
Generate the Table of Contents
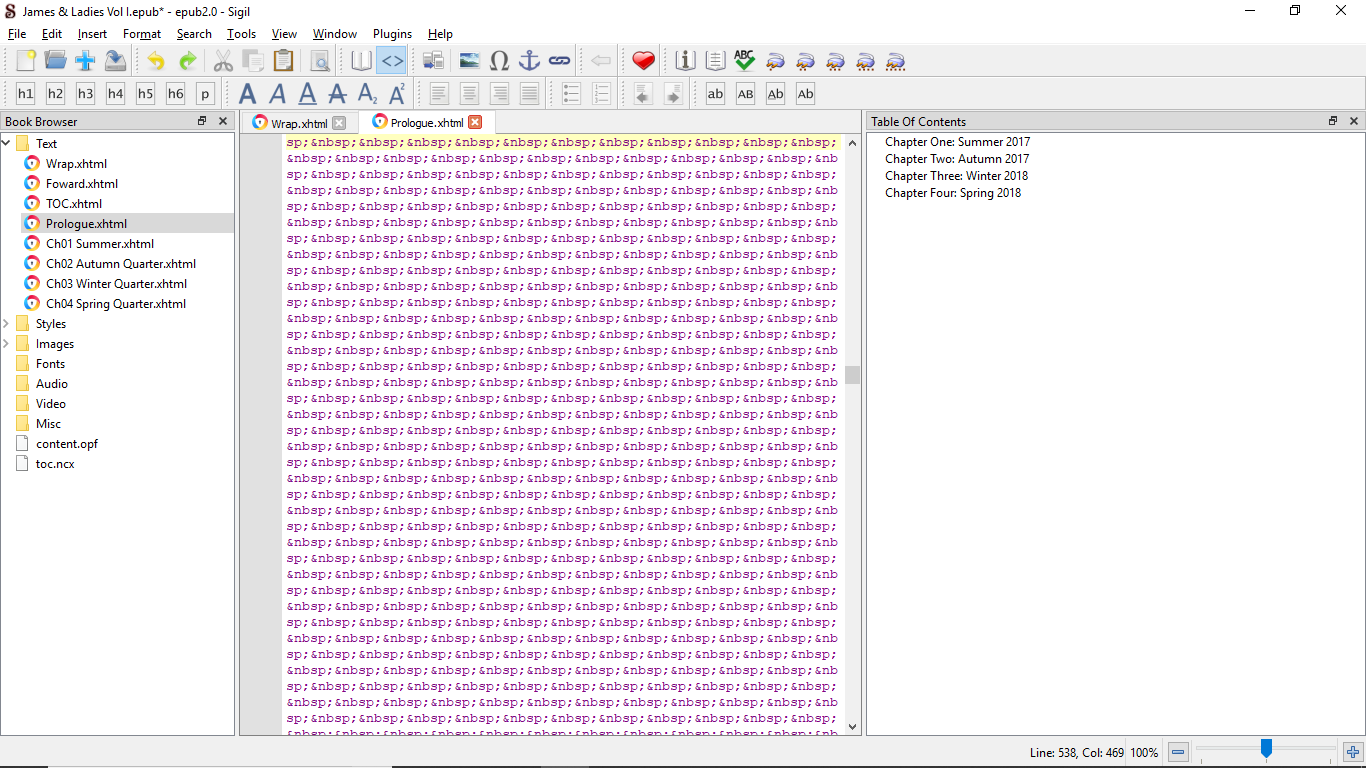click(715, 61)
